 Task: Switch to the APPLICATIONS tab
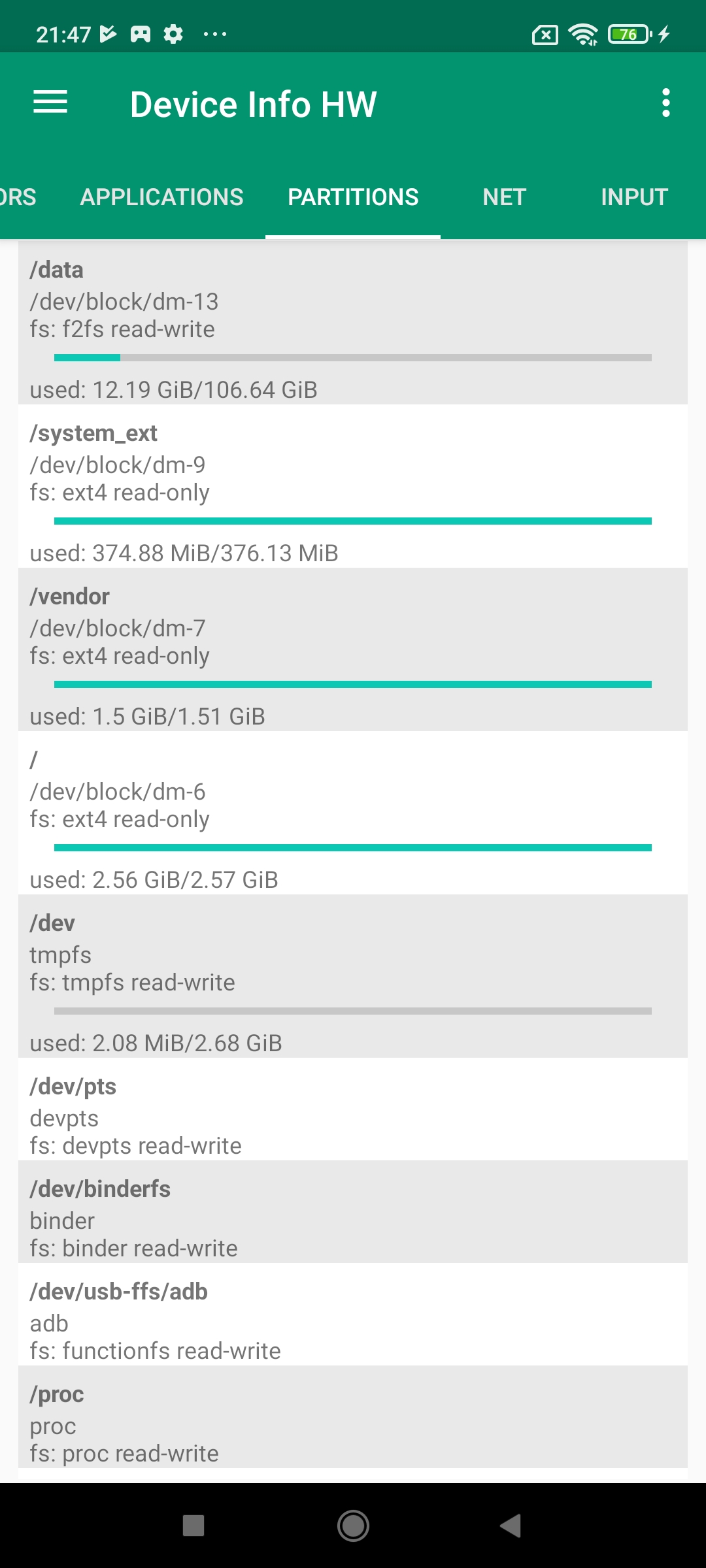[x=161, y=197]
